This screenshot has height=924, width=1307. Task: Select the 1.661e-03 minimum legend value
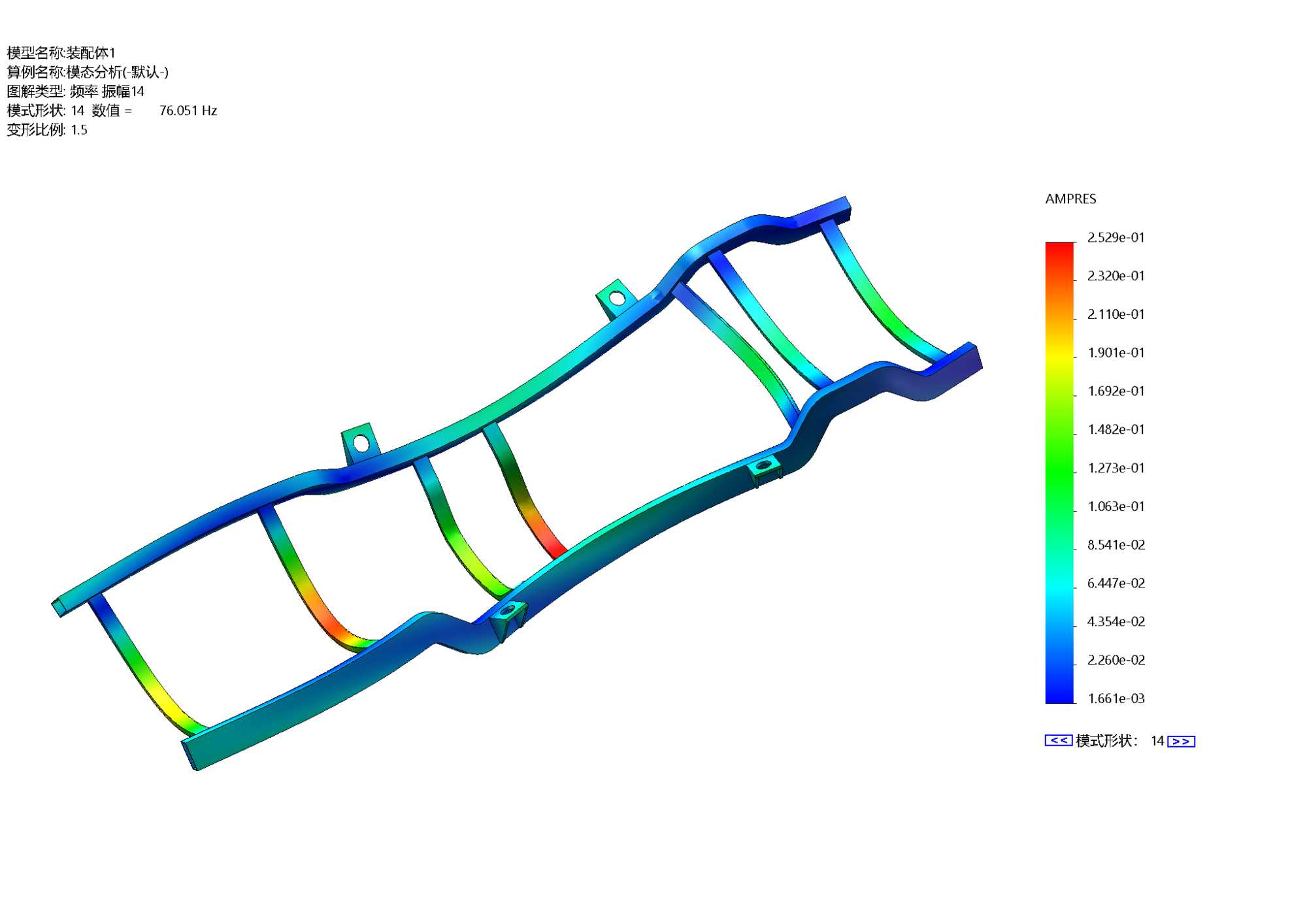[x=1116, y=699]
